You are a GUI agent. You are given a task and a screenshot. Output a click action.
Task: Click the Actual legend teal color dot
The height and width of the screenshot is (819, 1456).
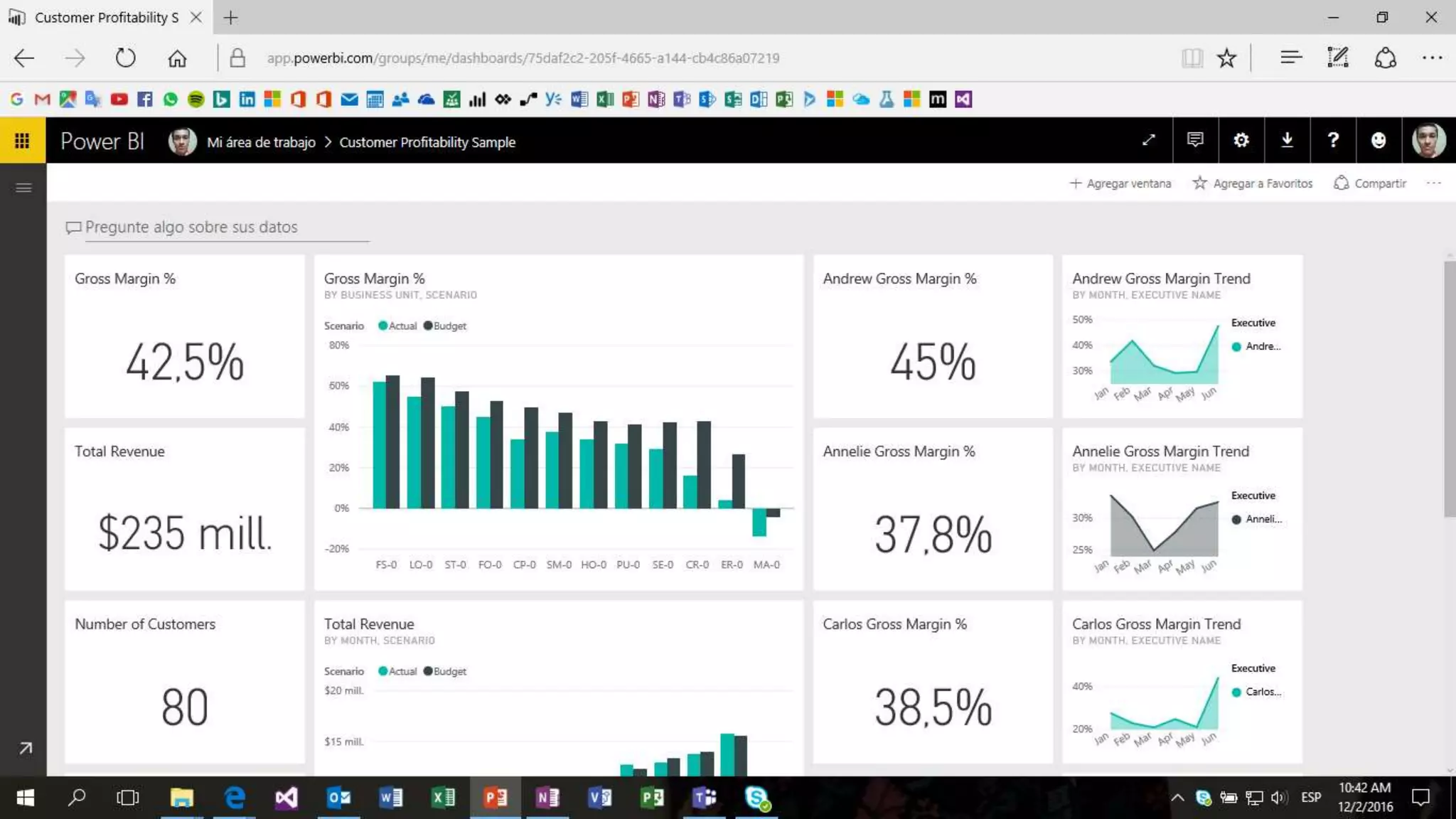(382, 326)
